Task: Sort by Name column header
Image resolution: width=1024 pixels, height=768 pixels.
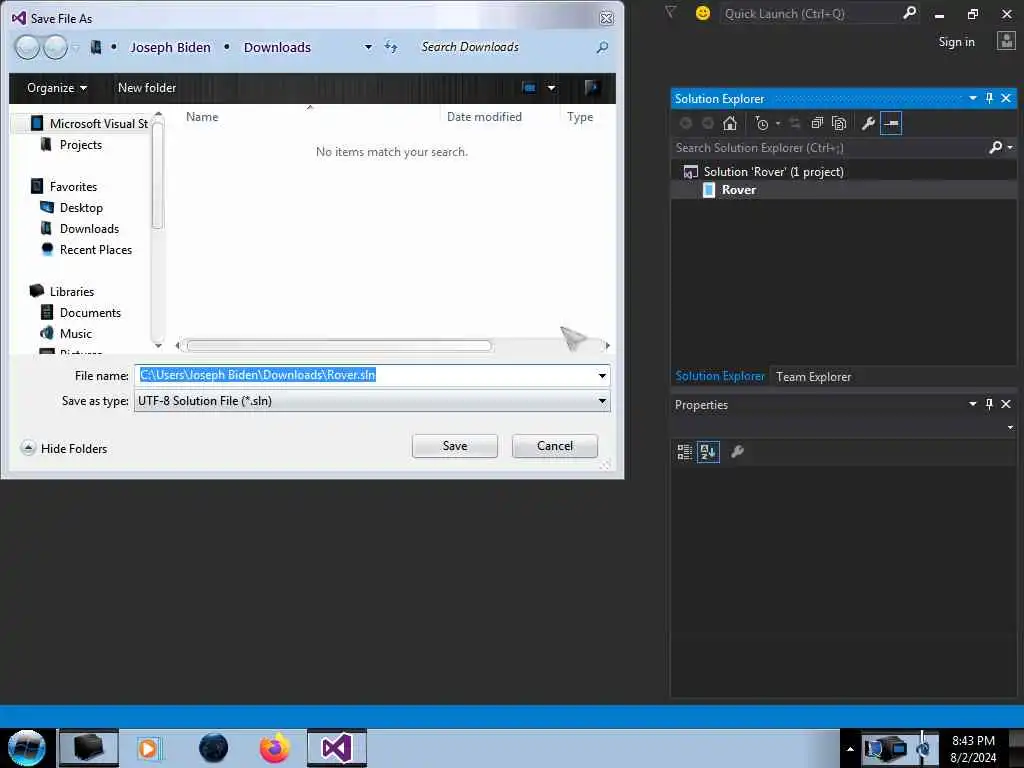Action: tap(202, 117)
